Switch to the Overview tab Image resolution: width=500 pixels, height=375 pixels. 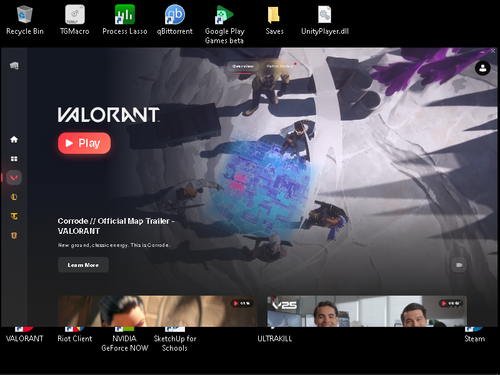pyautogui.click(x=243, y=66)
